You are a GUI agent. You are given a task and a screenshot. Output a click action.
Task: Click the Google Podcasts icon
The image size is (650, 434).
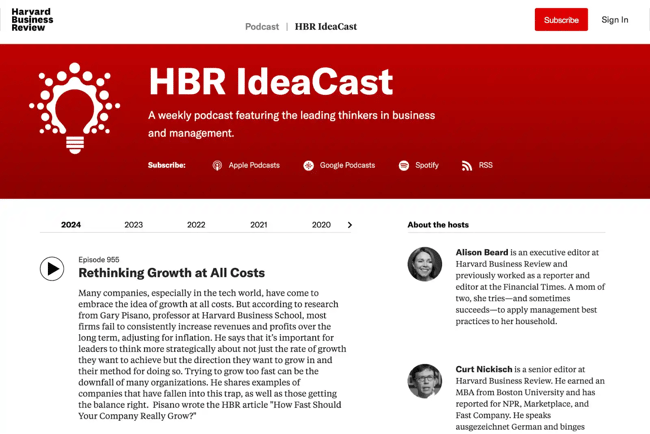pos(308,166)
